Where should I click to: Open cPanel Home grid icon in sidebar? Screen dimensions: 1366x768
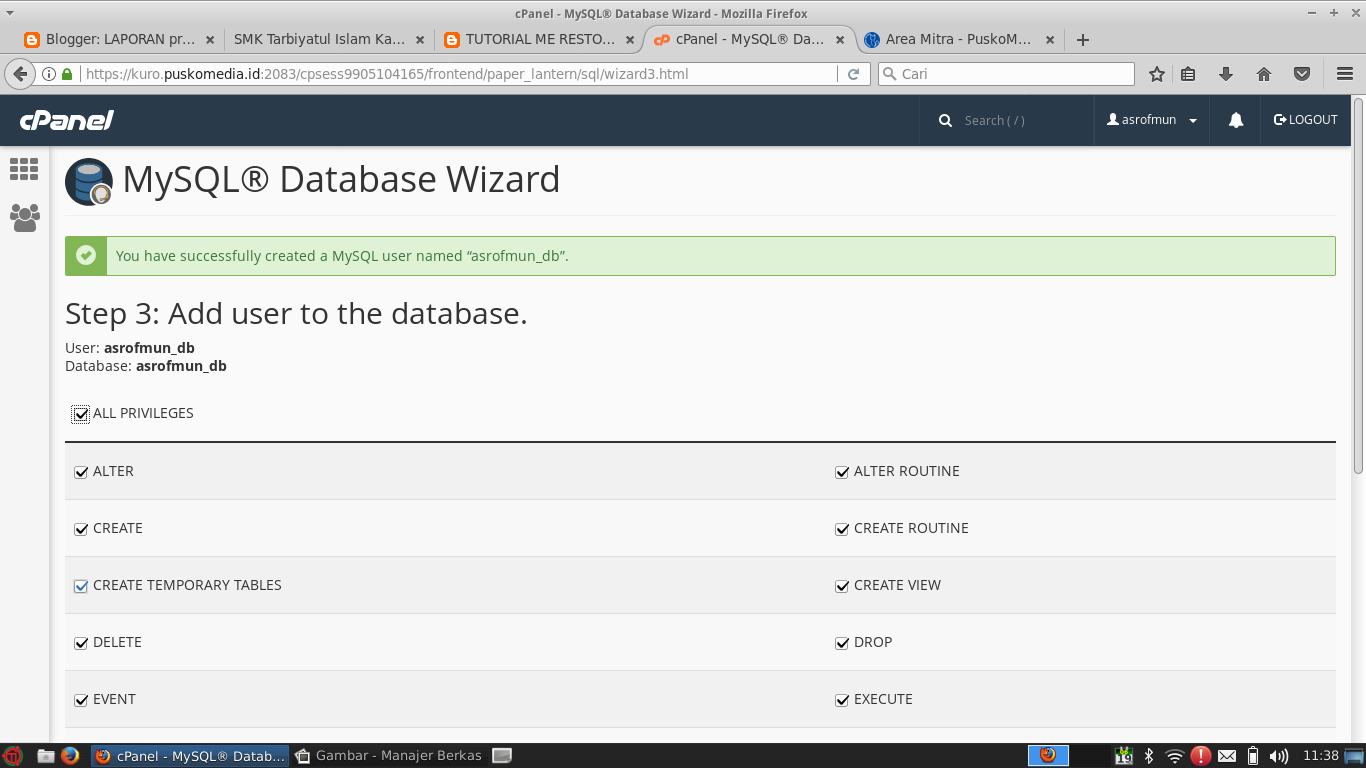pyautogui.click(x=24, y=169)
